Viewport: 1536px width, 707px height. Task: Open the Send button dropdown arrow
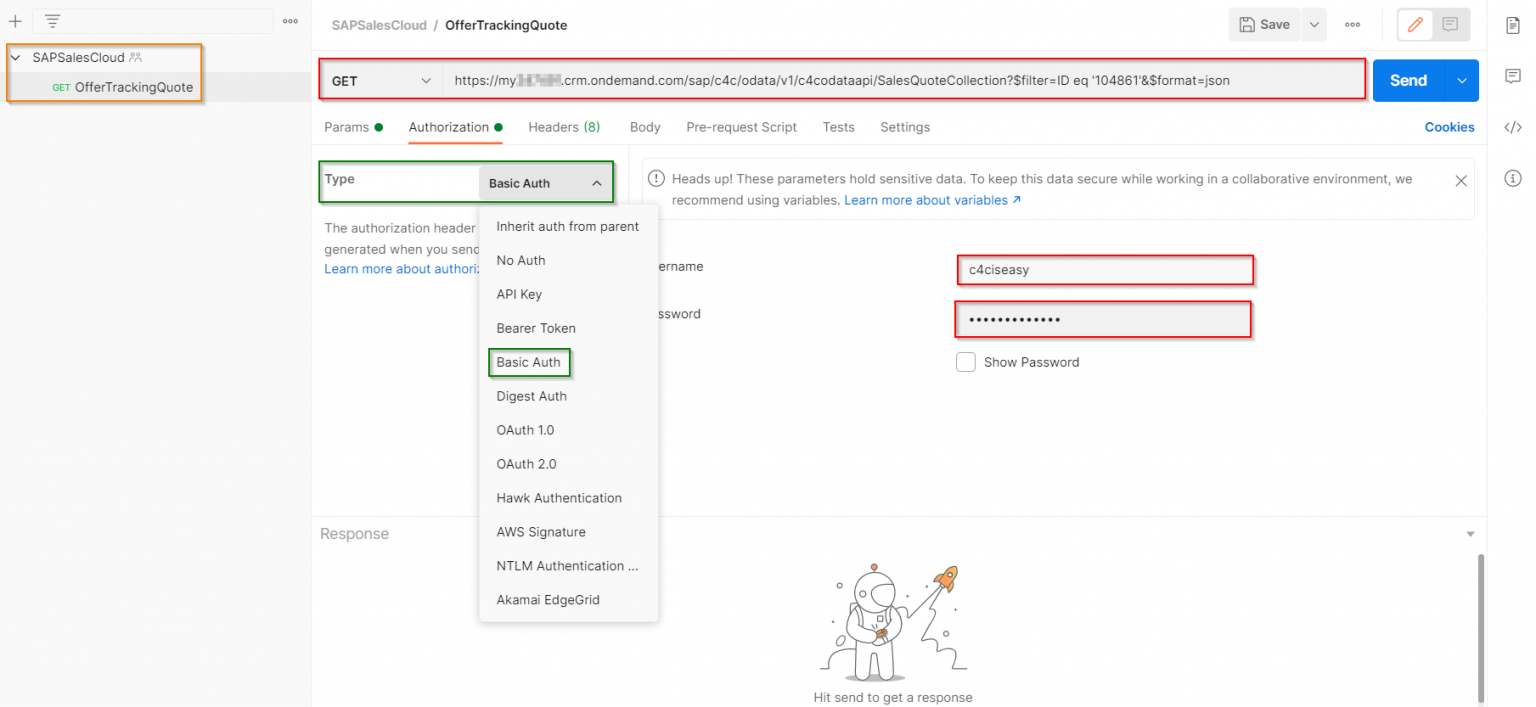[x=1460, y=80]
